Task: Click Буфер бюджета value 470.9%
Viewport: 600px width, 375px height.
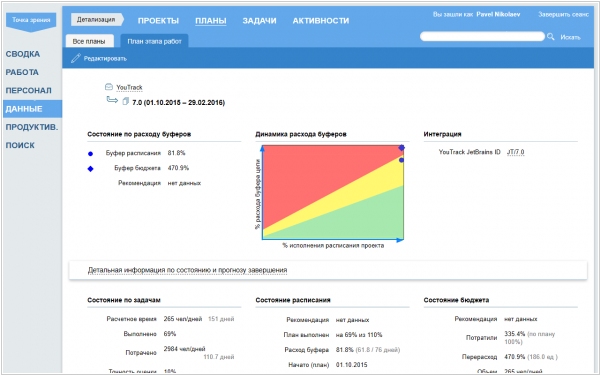Action: click(178, 168)
